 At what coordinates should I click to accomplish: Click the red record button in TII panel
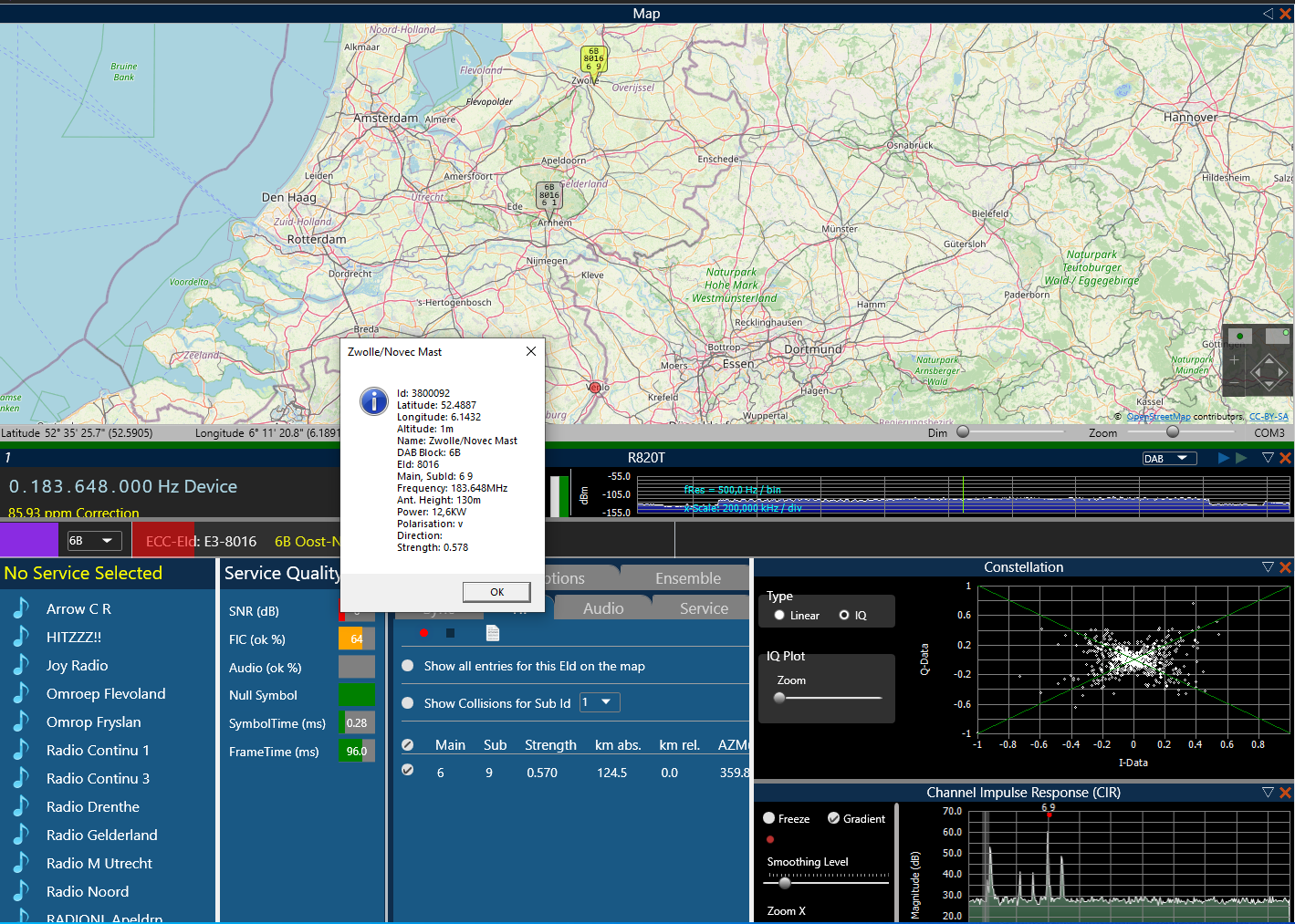[423, 632]
